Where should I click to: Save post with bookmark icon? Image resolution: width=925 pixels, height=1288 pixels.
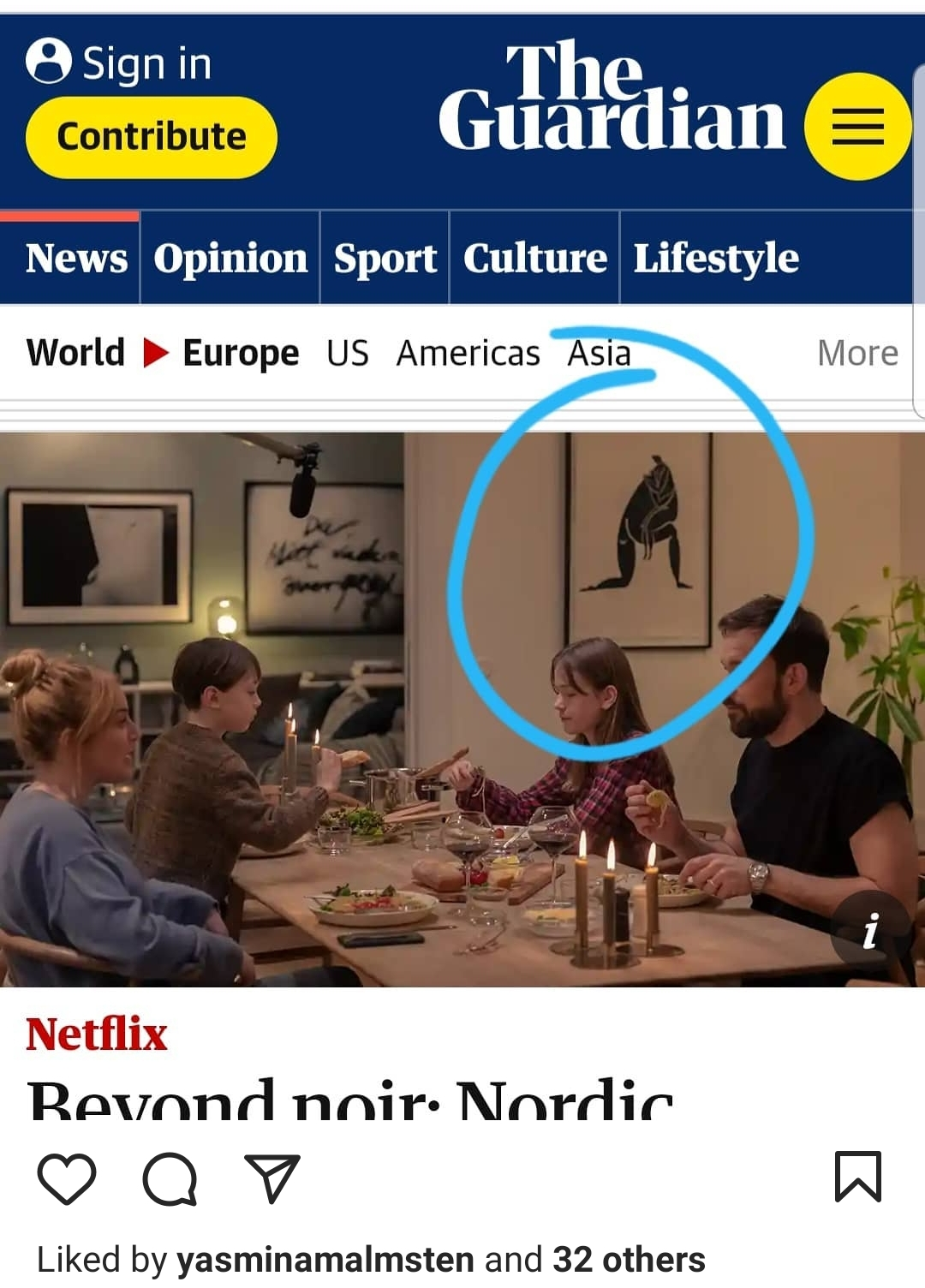click(857, 1177)
